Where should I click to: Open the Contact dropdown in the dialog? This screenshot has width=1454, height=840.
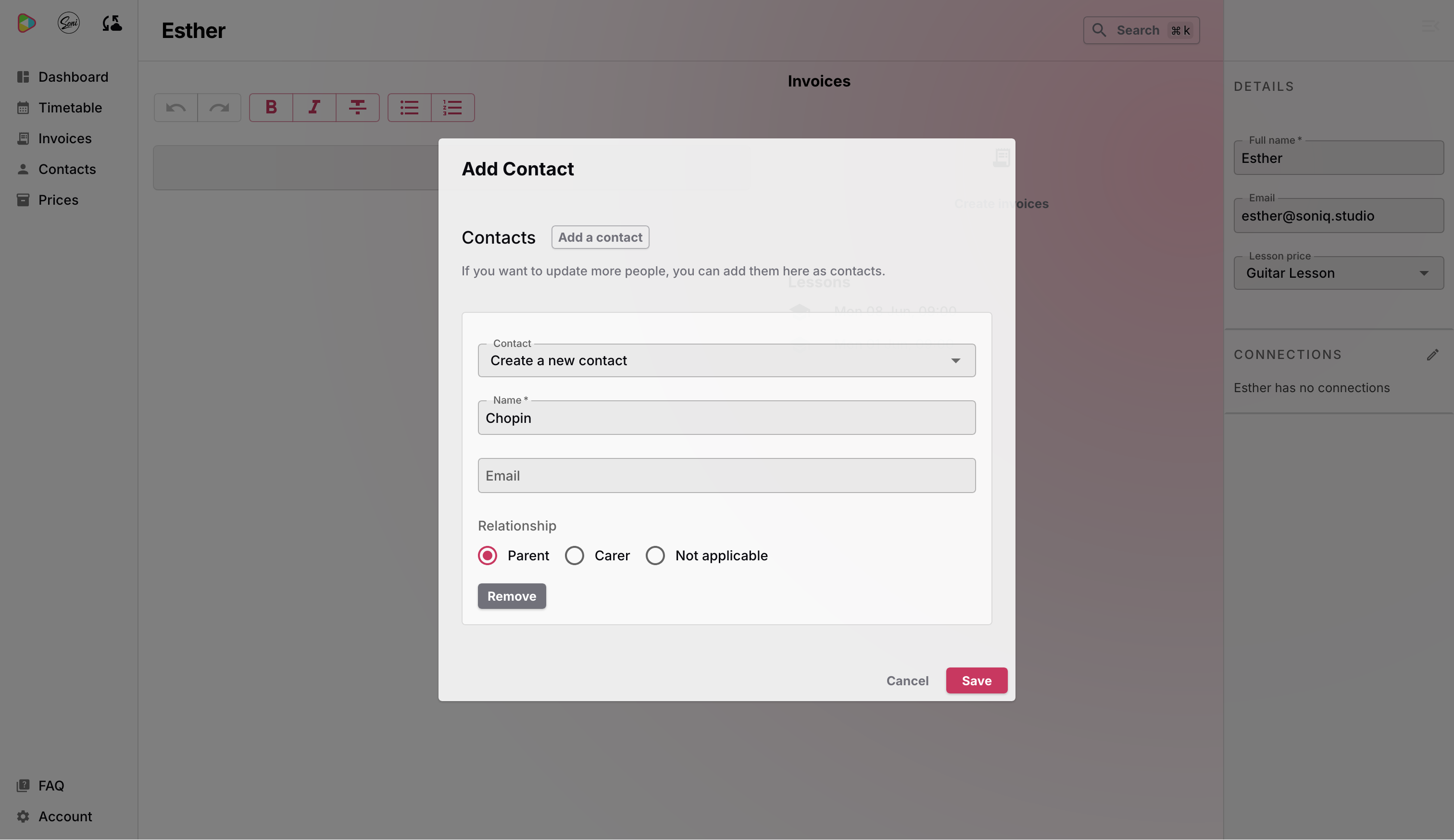tap(727, 360)
